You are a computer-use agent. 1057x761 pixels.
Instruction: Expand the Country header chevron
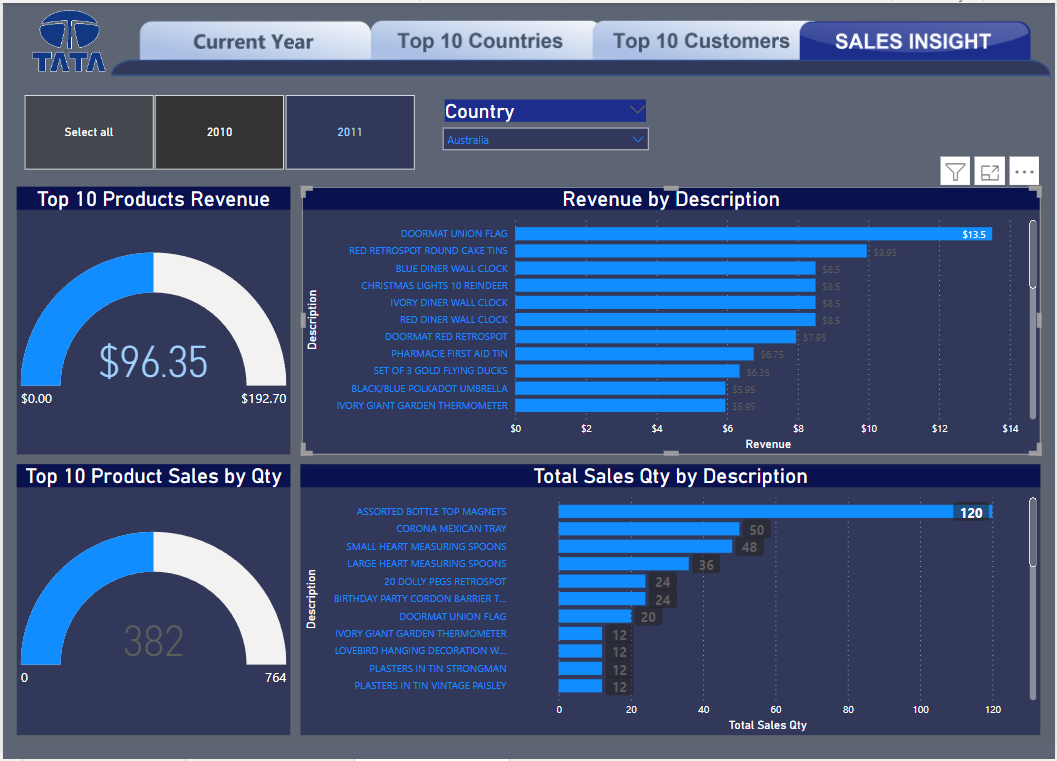pos(637,110)
